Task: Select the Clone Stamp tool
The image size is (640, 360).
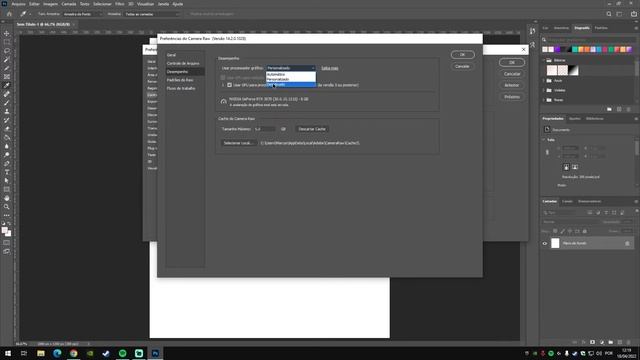Action: [x=7, y=111]
